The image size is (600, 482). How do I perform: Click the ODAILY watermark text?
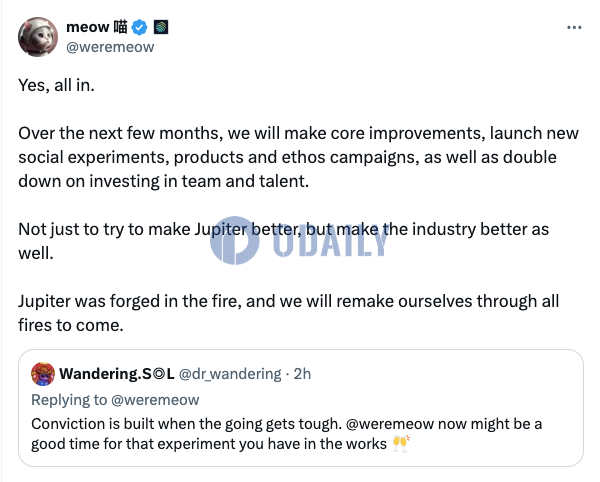point(331,240)
